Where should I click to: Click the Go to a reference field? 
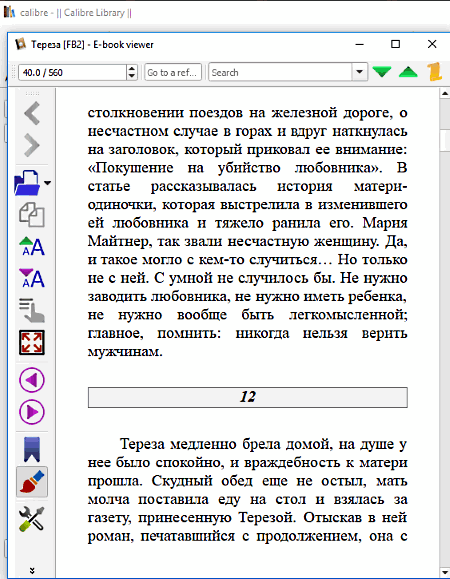point(173,72)
